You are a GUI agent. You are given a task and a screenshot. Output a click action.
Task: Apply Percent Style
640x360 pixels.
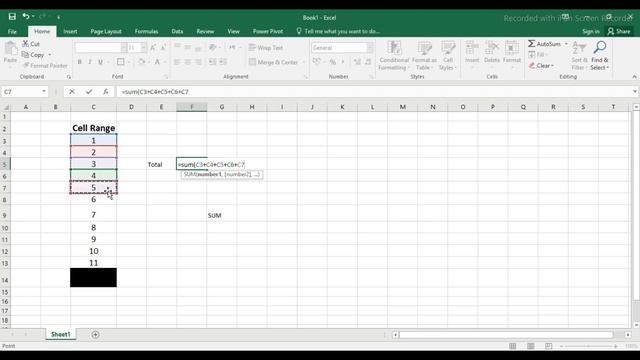point(333,62)
